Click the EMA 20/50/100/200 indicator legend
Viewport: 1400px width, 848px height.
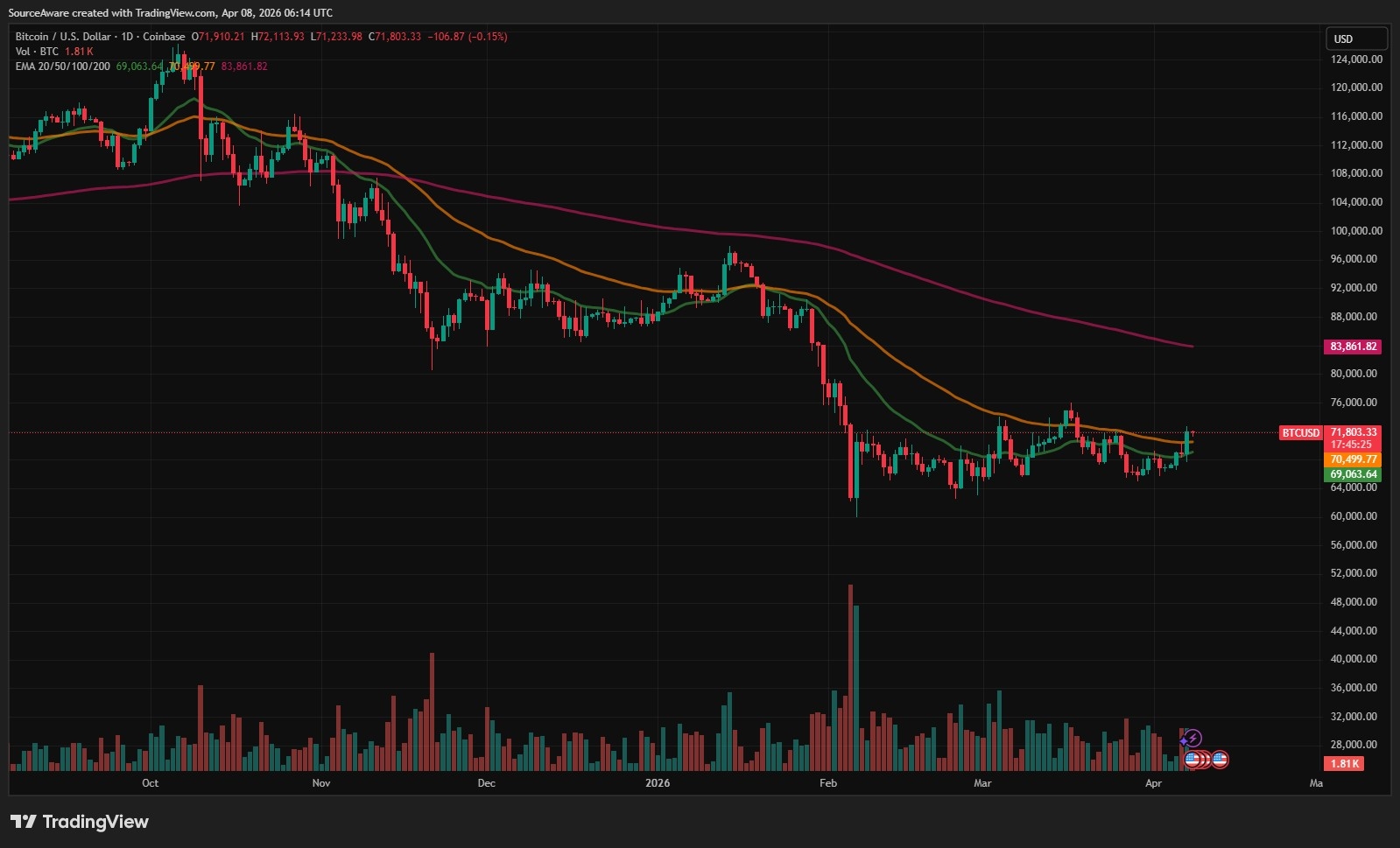63,67
